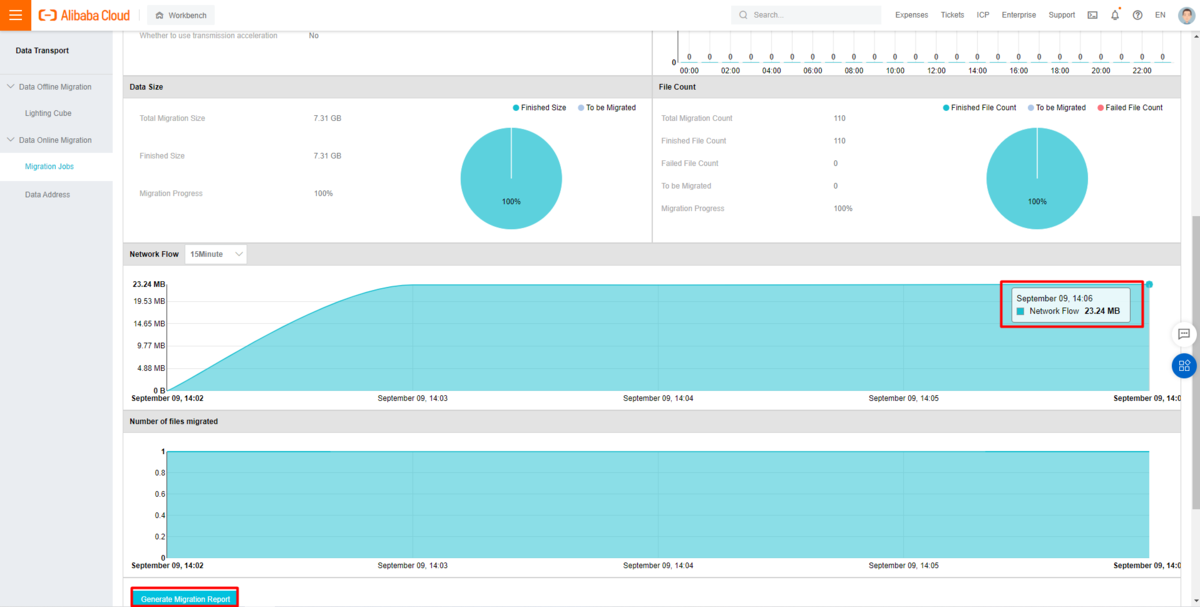
Task: Toggle Finished File Count legend entry
Action: [x=979, y=107]
